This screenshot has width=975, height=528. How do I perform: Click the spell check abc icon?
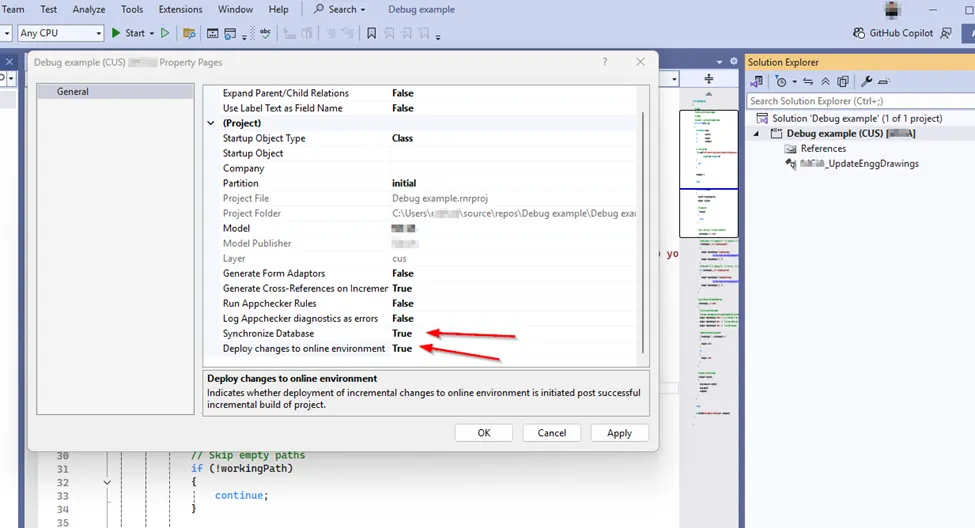266,34
